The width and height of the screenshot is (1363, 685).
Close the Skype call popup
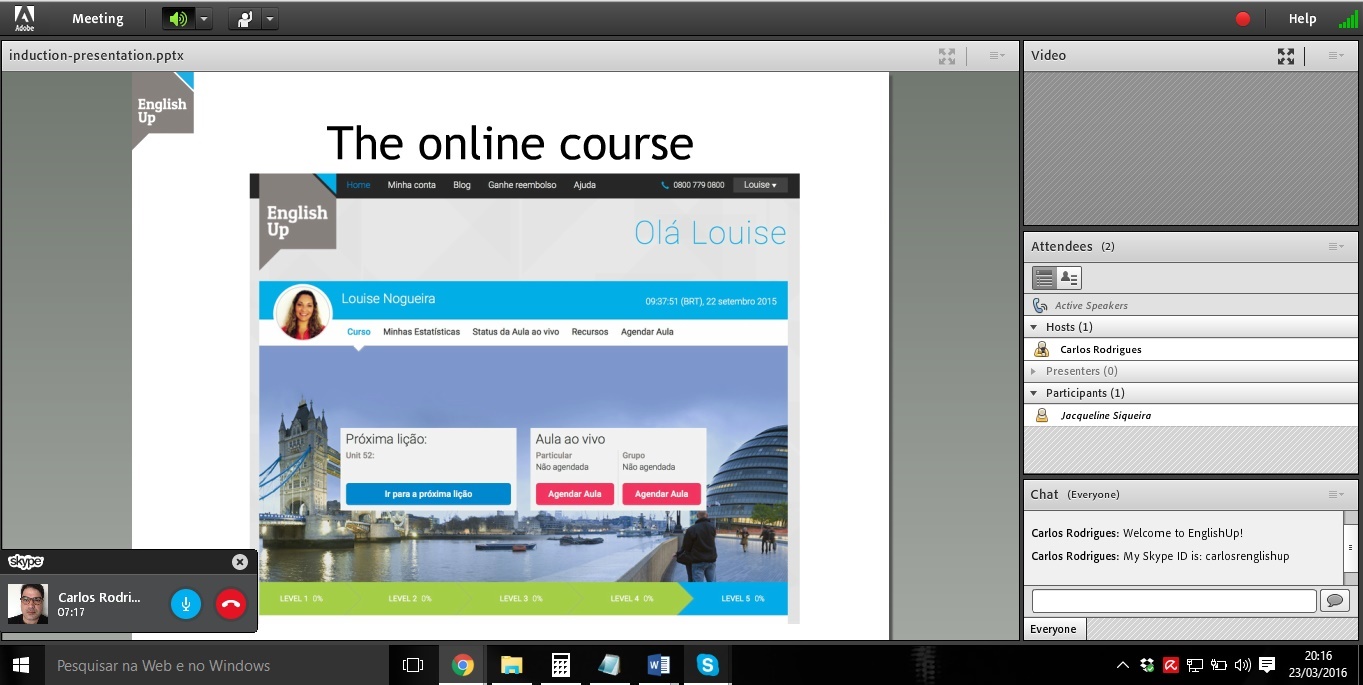click(240, 562)
